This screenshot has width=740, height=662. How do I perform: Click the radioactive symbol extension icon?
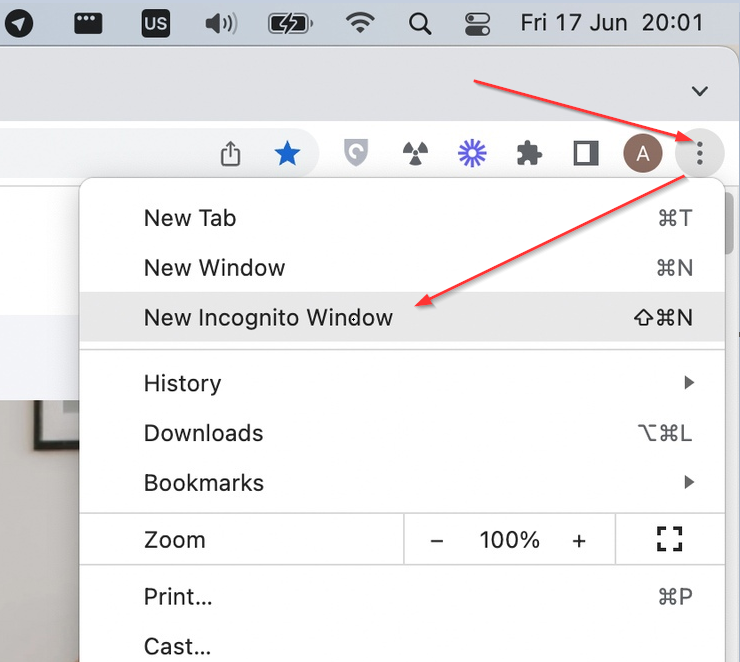pos(414,153)
